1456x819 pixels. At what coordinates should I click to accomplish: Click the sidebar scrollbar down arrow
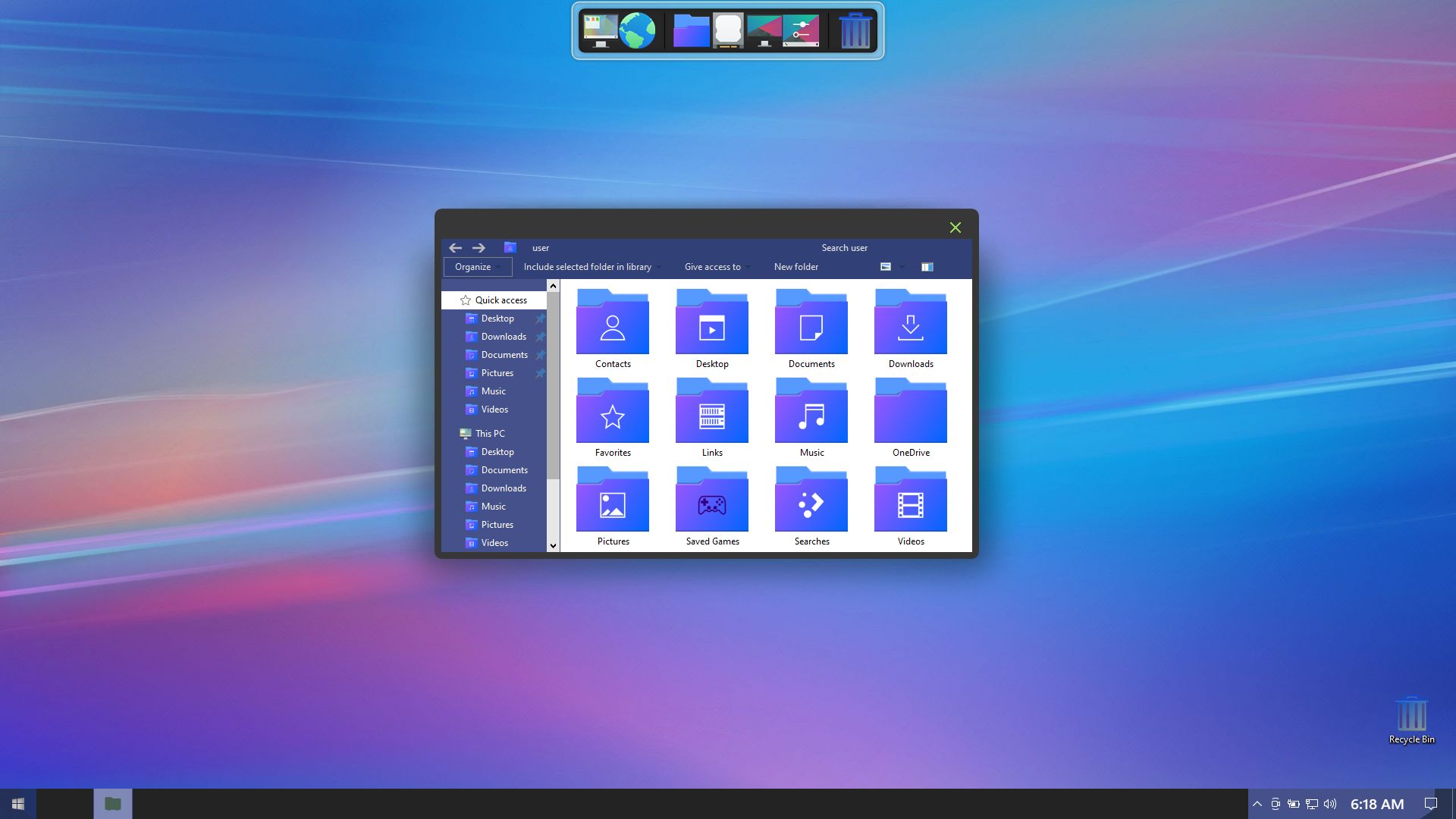(x=553, y=545)
